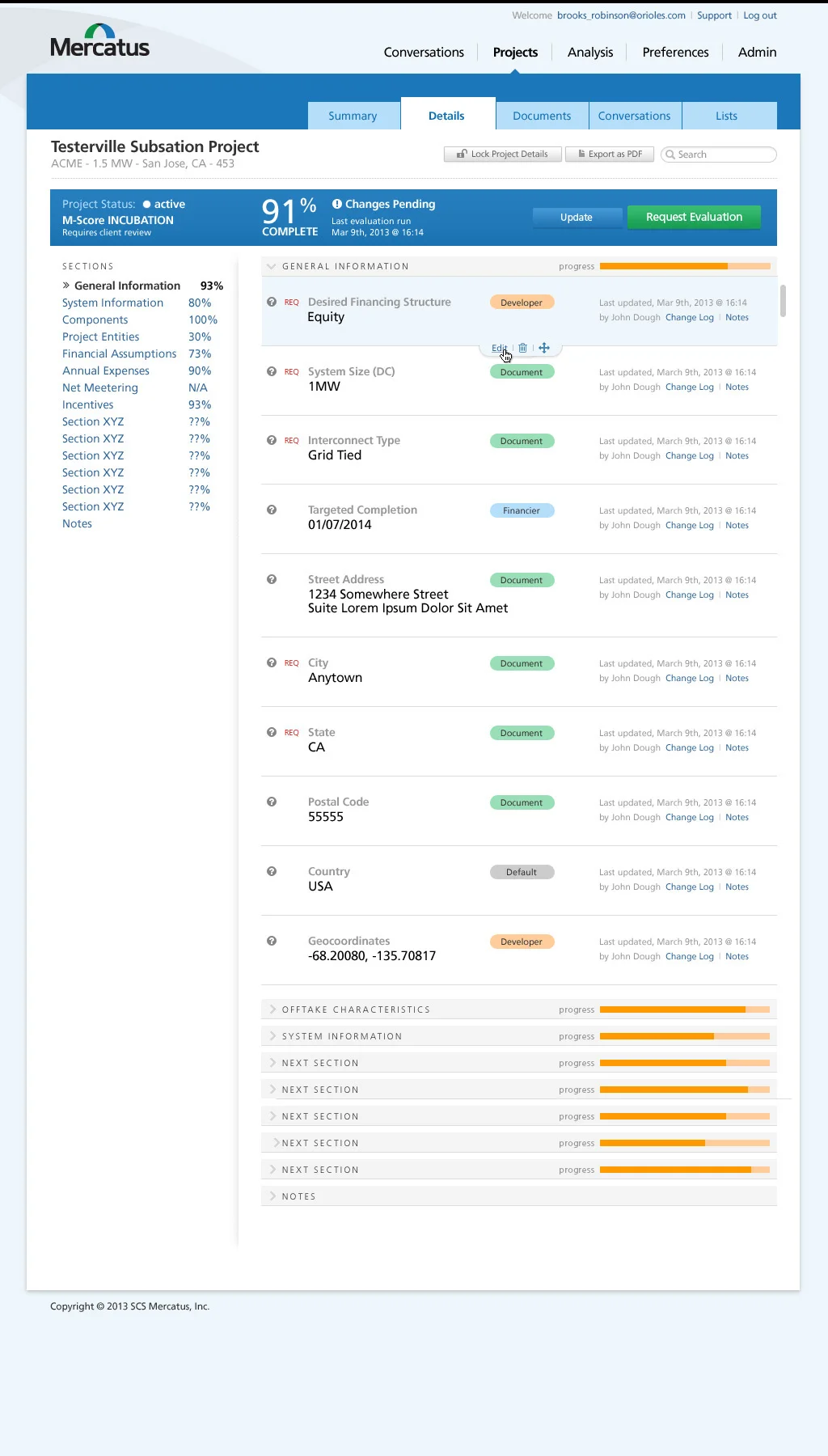Click help icon beside Interconnect Type
Screen dimensions: 828x1456
272,440
